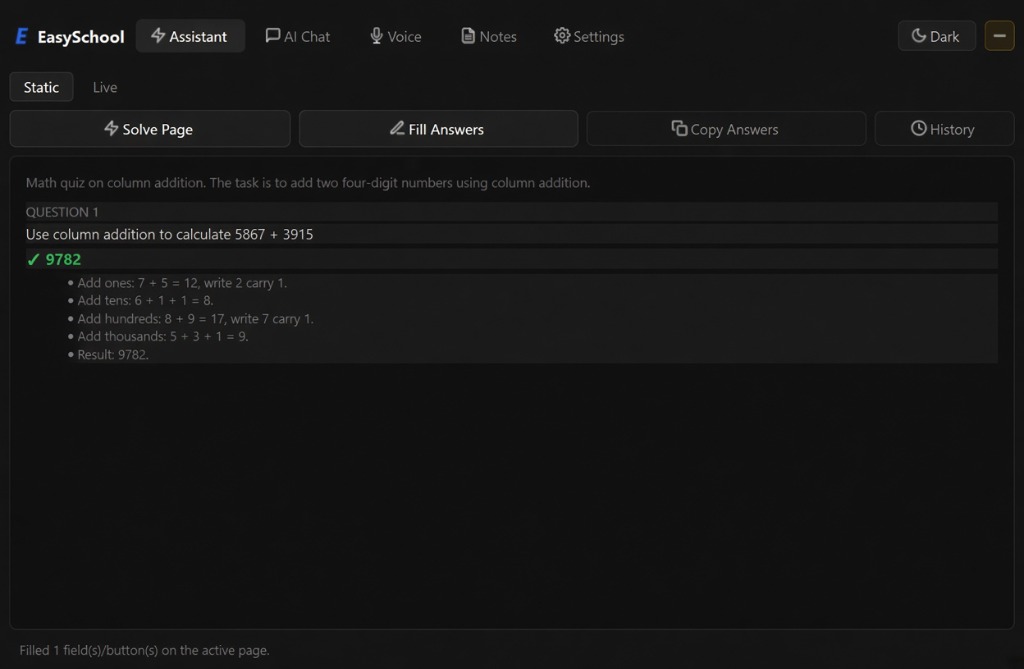Open the History panel
The width and height of the screenshot is (1024, 669).
coord(944,129)
